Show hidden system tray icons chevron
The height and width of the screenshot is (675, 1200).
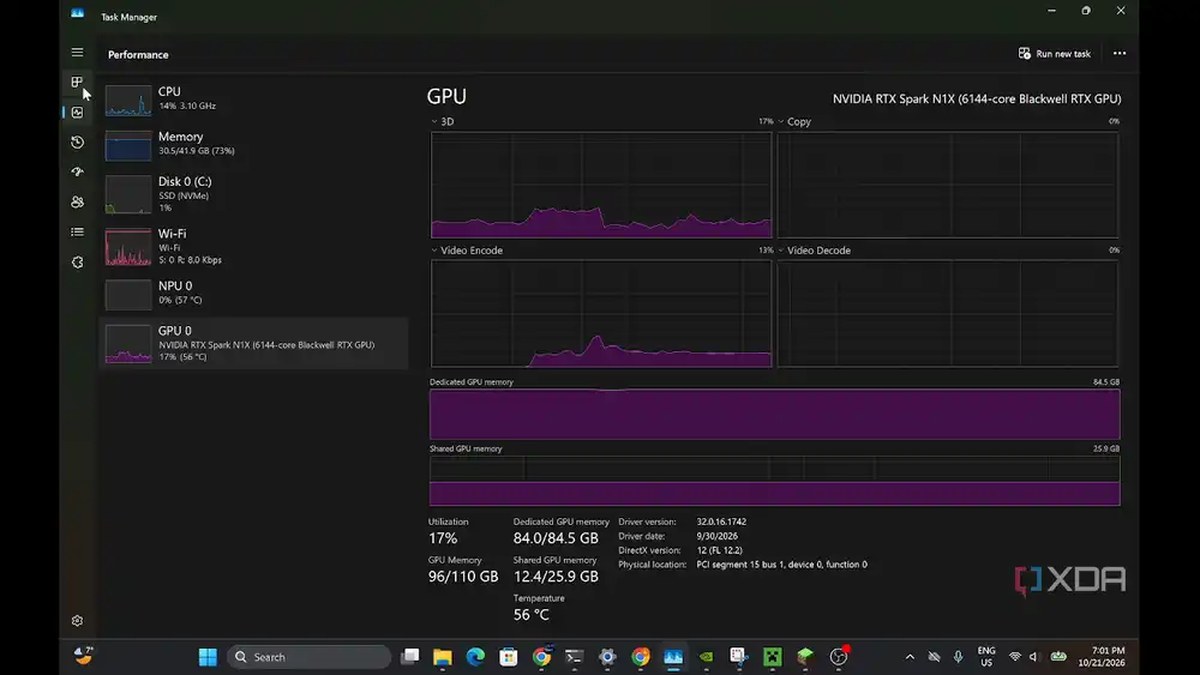point(909,657)
